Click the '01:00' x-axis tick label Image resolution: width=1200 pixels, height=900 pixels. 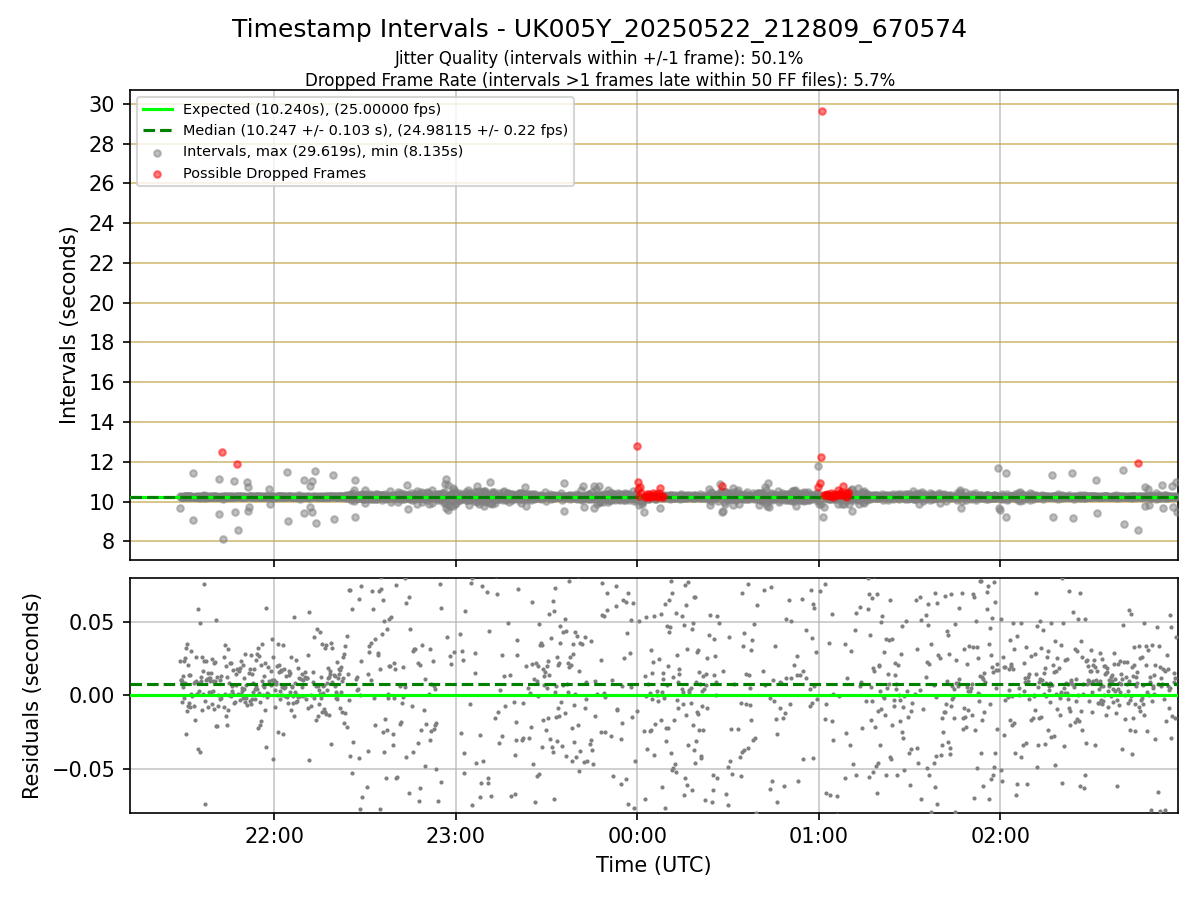819,834
